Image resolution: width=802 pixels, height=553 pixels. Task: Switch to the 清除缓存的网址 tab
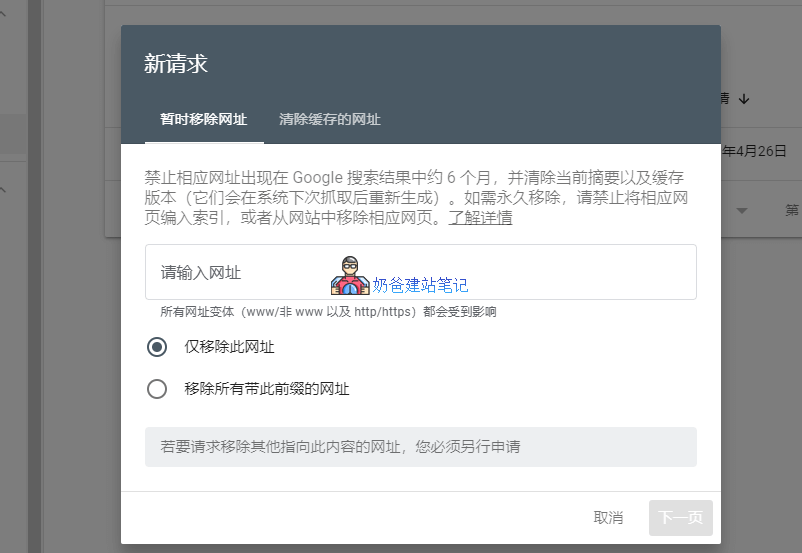(x=329, y=119)
